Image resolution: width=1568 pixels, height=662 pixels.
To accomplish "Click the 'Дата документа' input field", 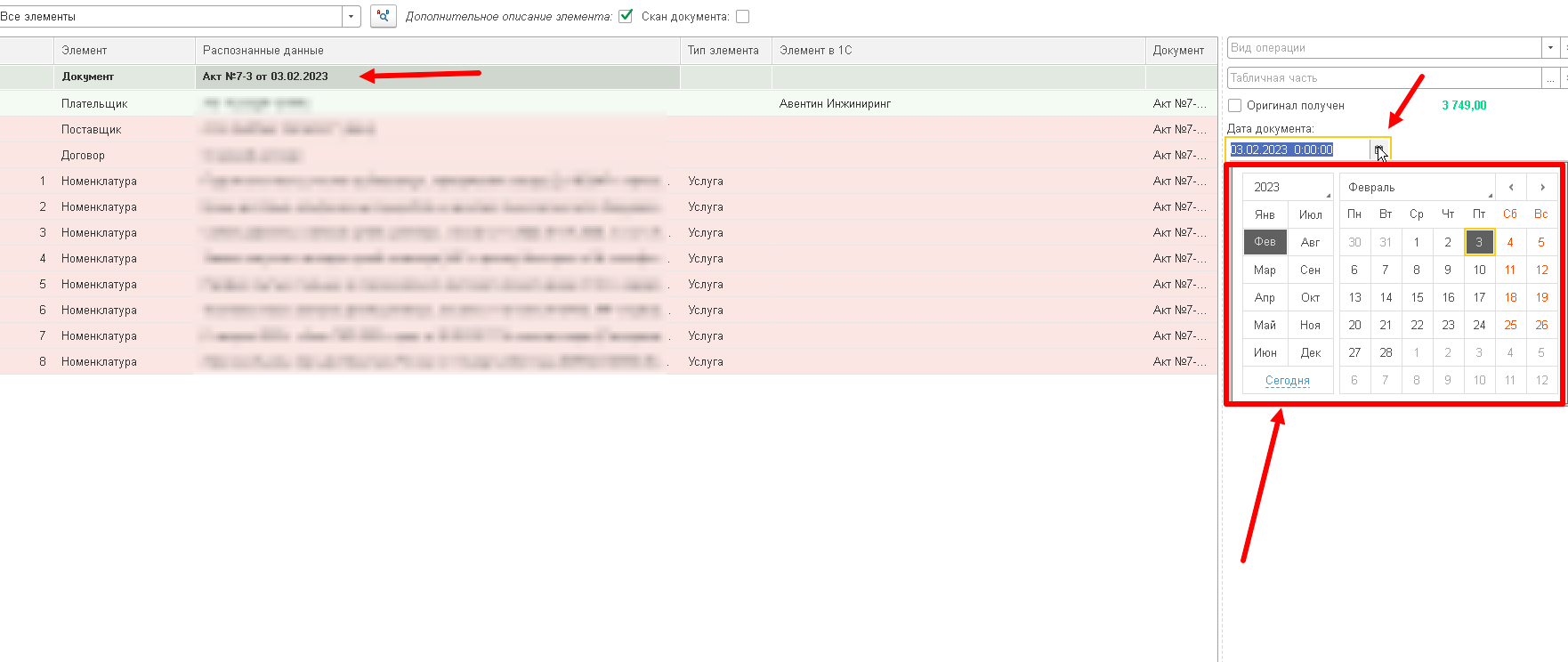I will coord(1298,149).
